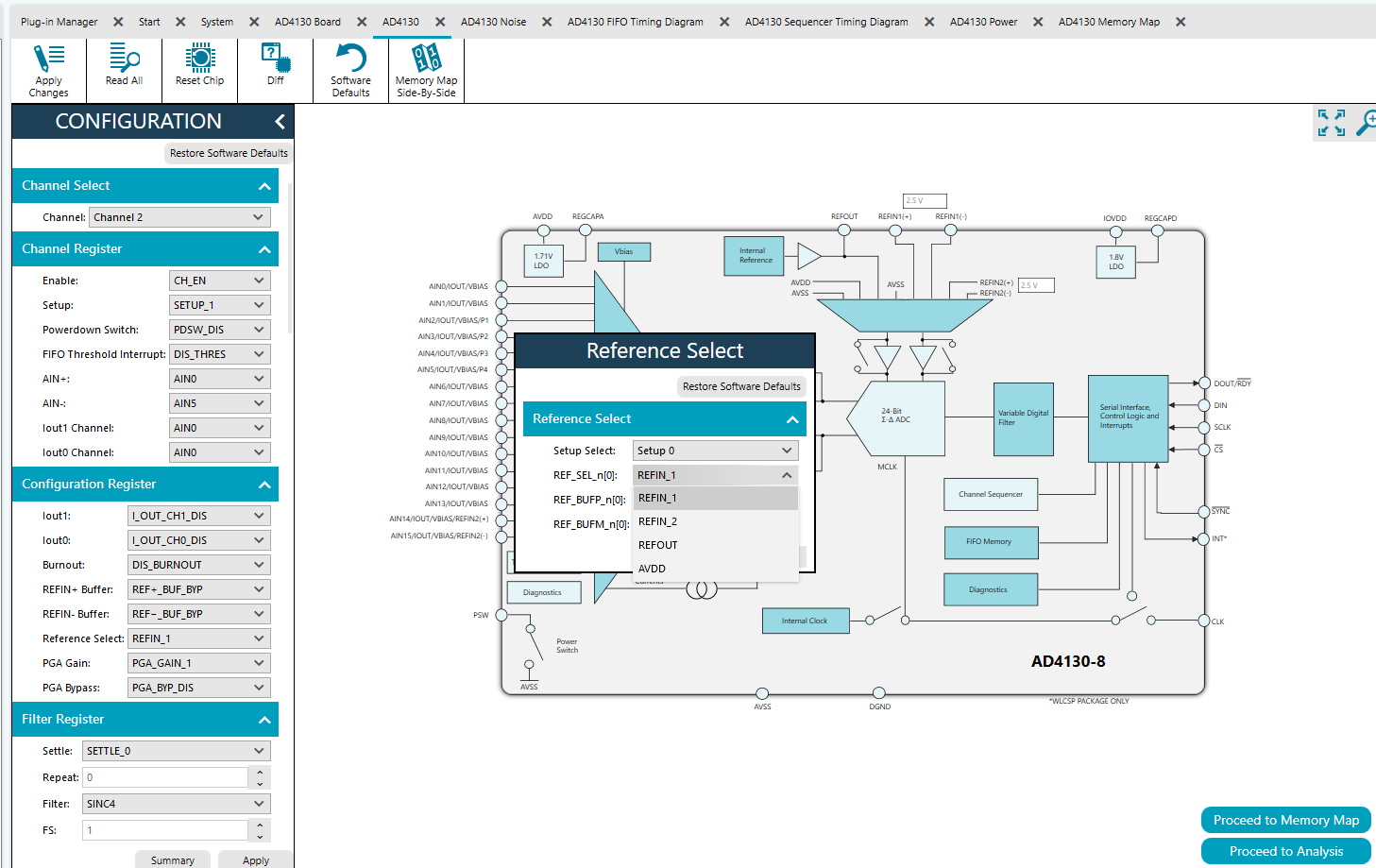The image size is (1376, 868).
Task: Click Restore Software Defaults in the Reference Select popup
Action: [x=741, y=386]
